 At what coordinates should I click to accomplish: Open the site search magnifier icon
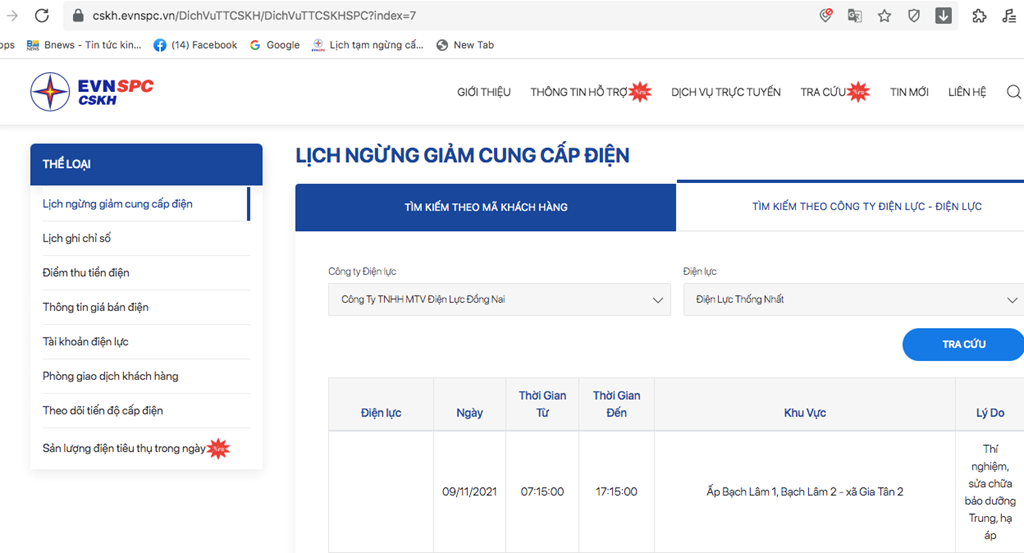(x=1014, y=92)
